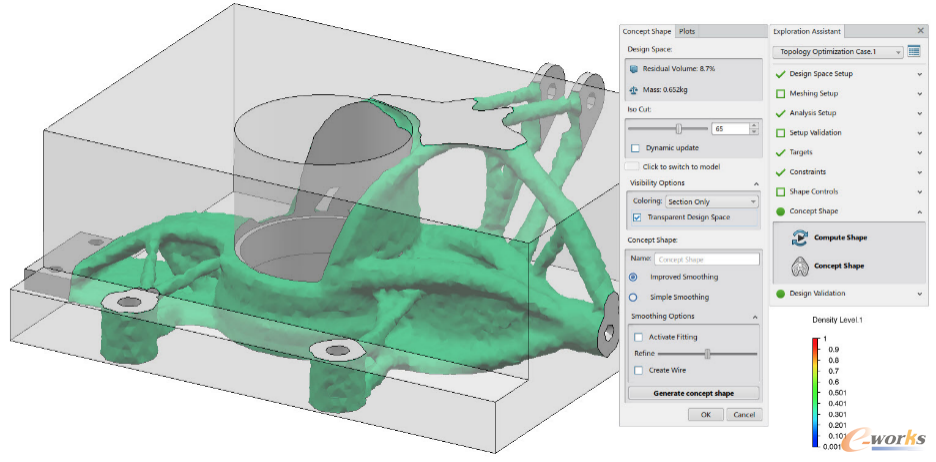Expand the Targets section chevron
The width and height of the screenshot is (936, 462).
point(919,152)
